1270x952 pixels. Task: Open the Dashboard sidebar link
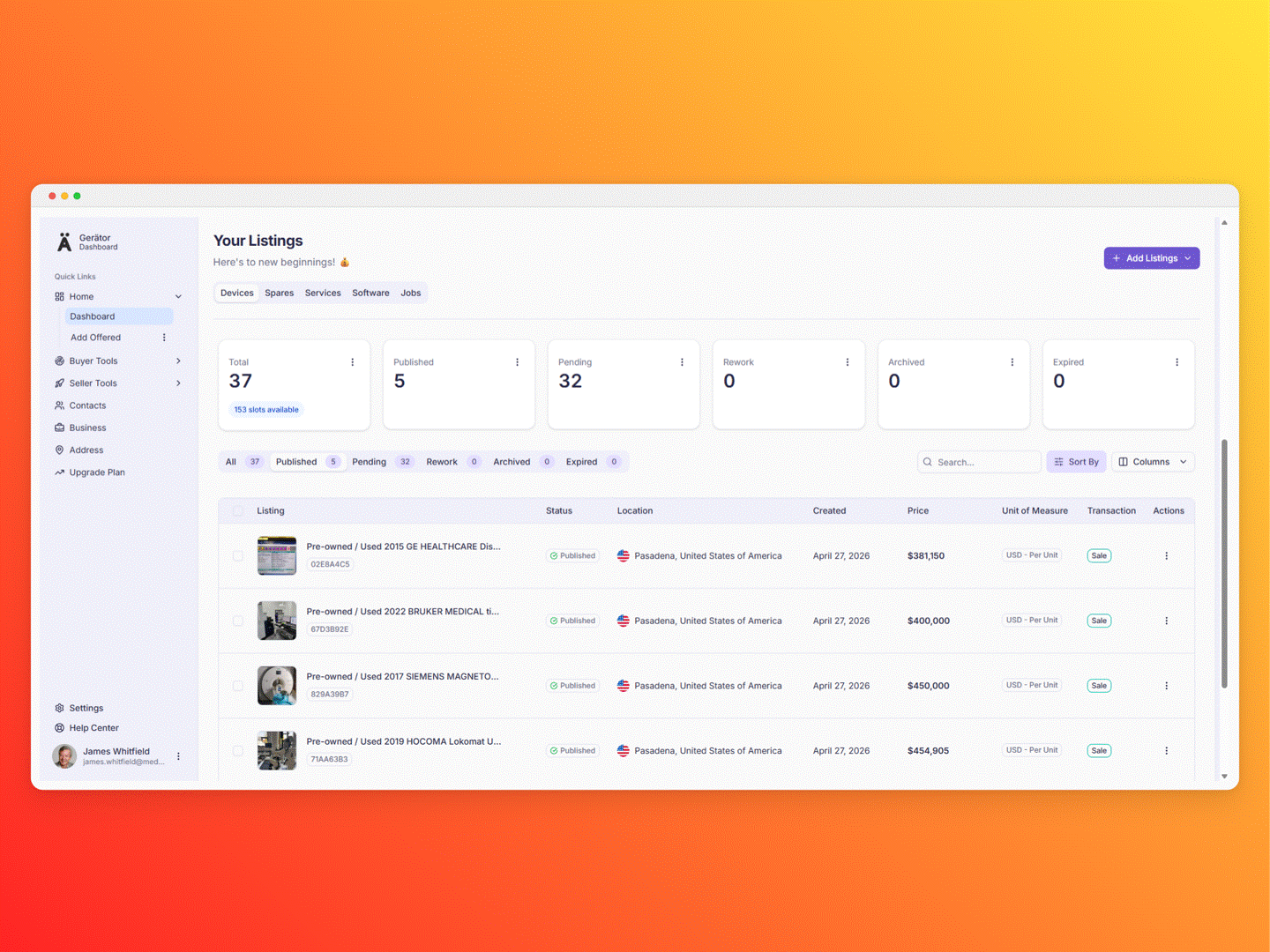[120, 316]
